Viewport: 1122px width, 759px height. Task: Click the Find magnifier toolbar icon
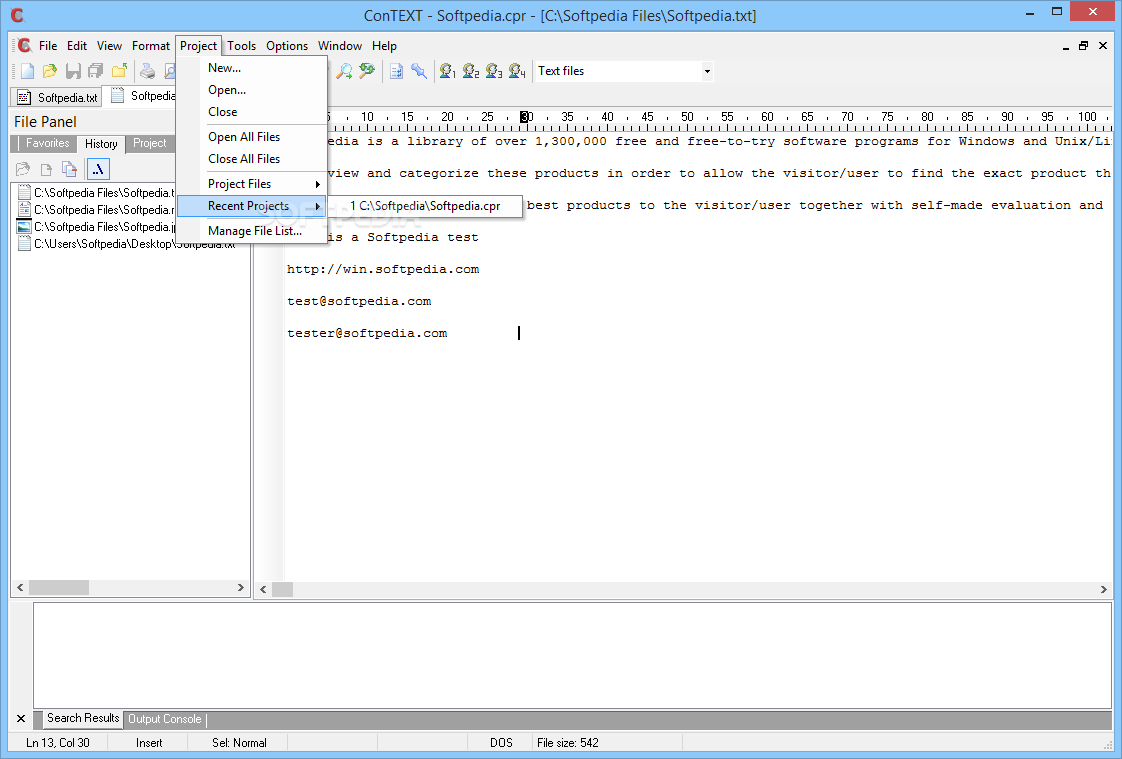pyautogui.click(x=344, y=71)
